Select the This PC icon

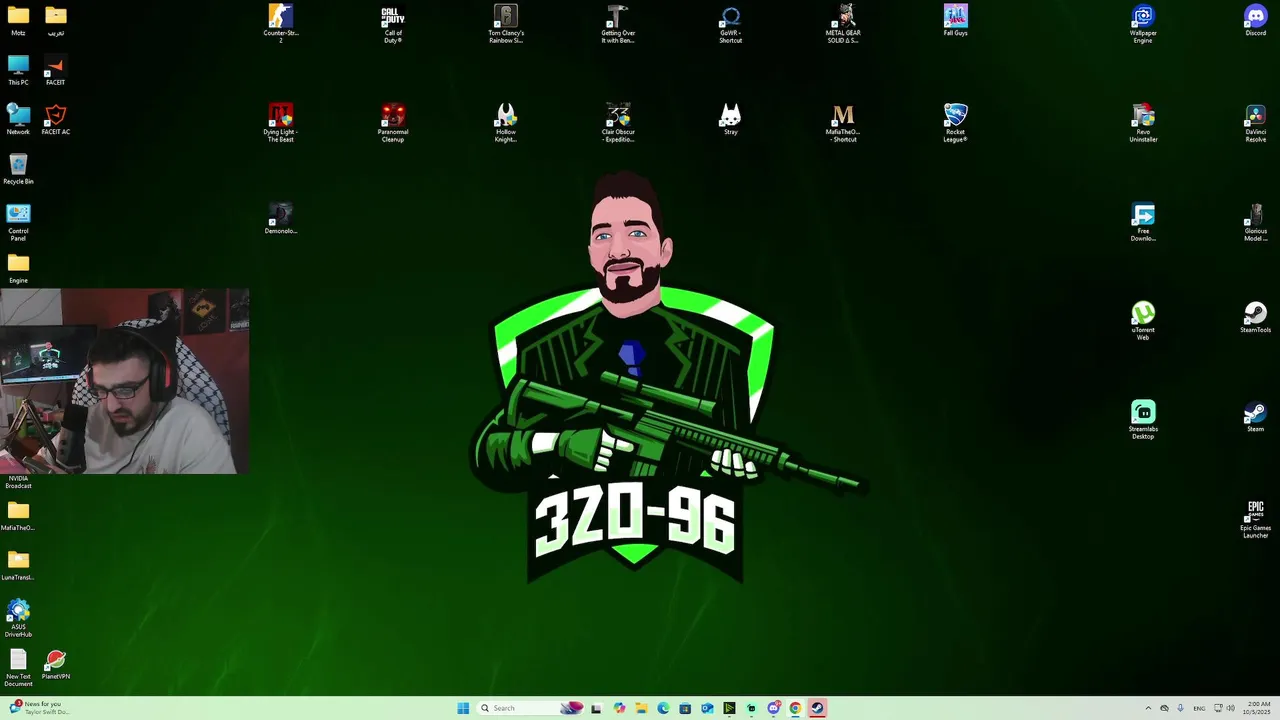point(18,70)
